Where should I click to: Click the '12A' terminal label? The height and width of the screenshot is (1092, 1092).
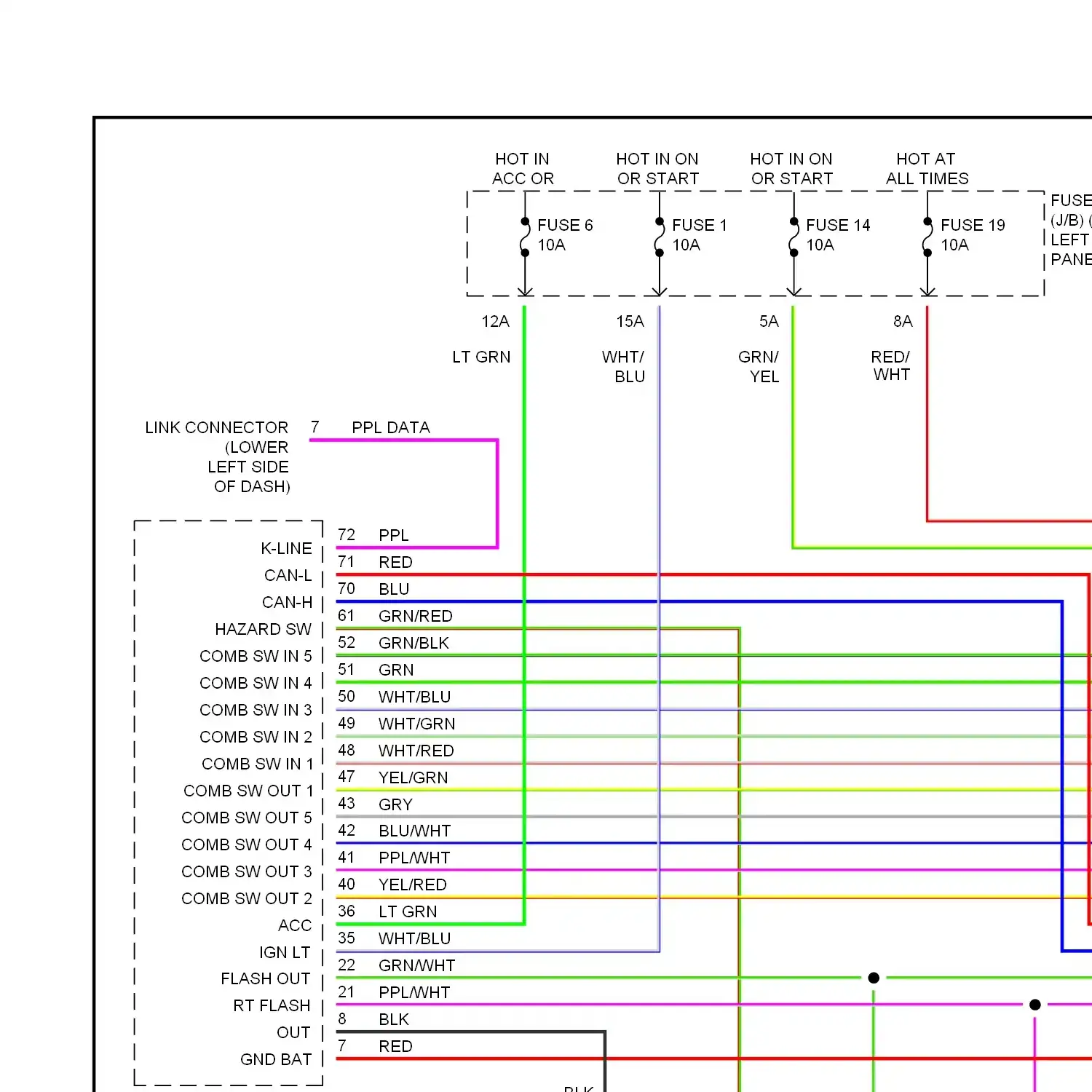(x=495, y=321)
